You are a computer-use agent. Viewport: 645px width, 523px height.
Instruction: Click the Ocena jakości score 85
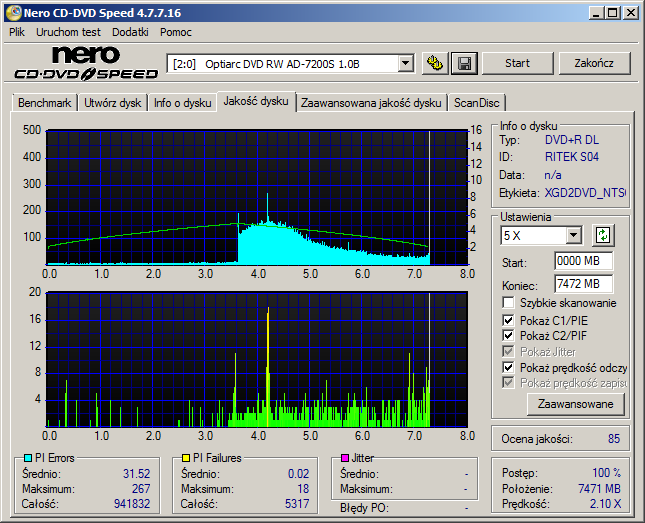coord(614,439)
